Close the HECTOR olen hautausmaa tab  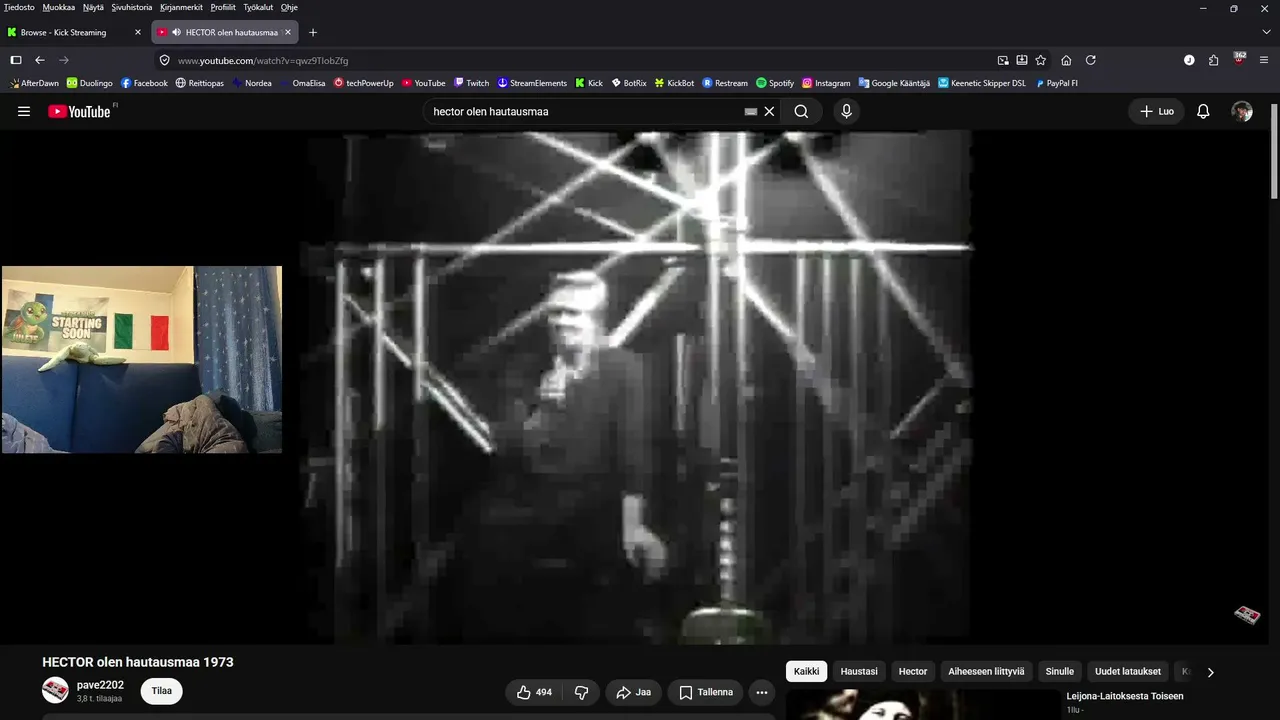tap(288, 32)
